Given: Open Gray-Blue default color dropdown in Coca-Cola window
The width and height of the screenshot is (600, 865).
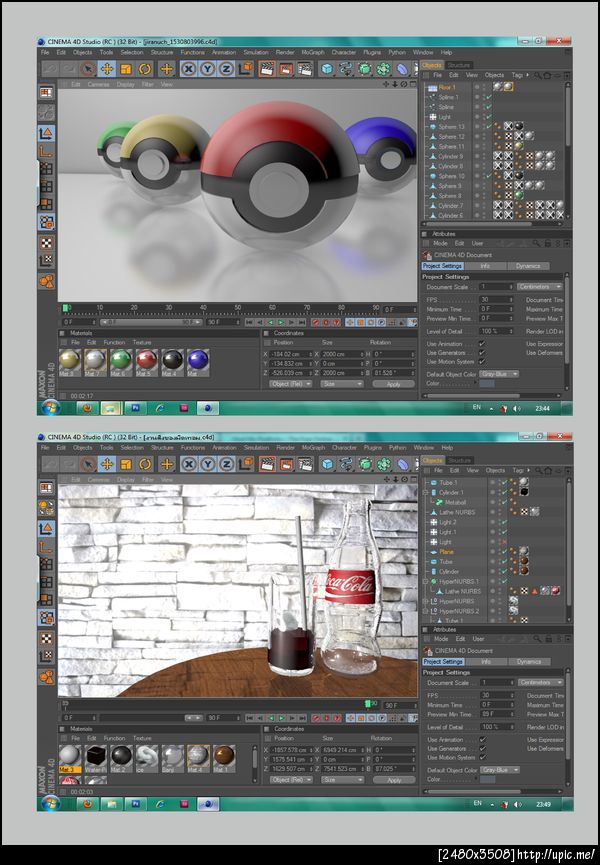Looking at the screenshot, I should [500, 770].
